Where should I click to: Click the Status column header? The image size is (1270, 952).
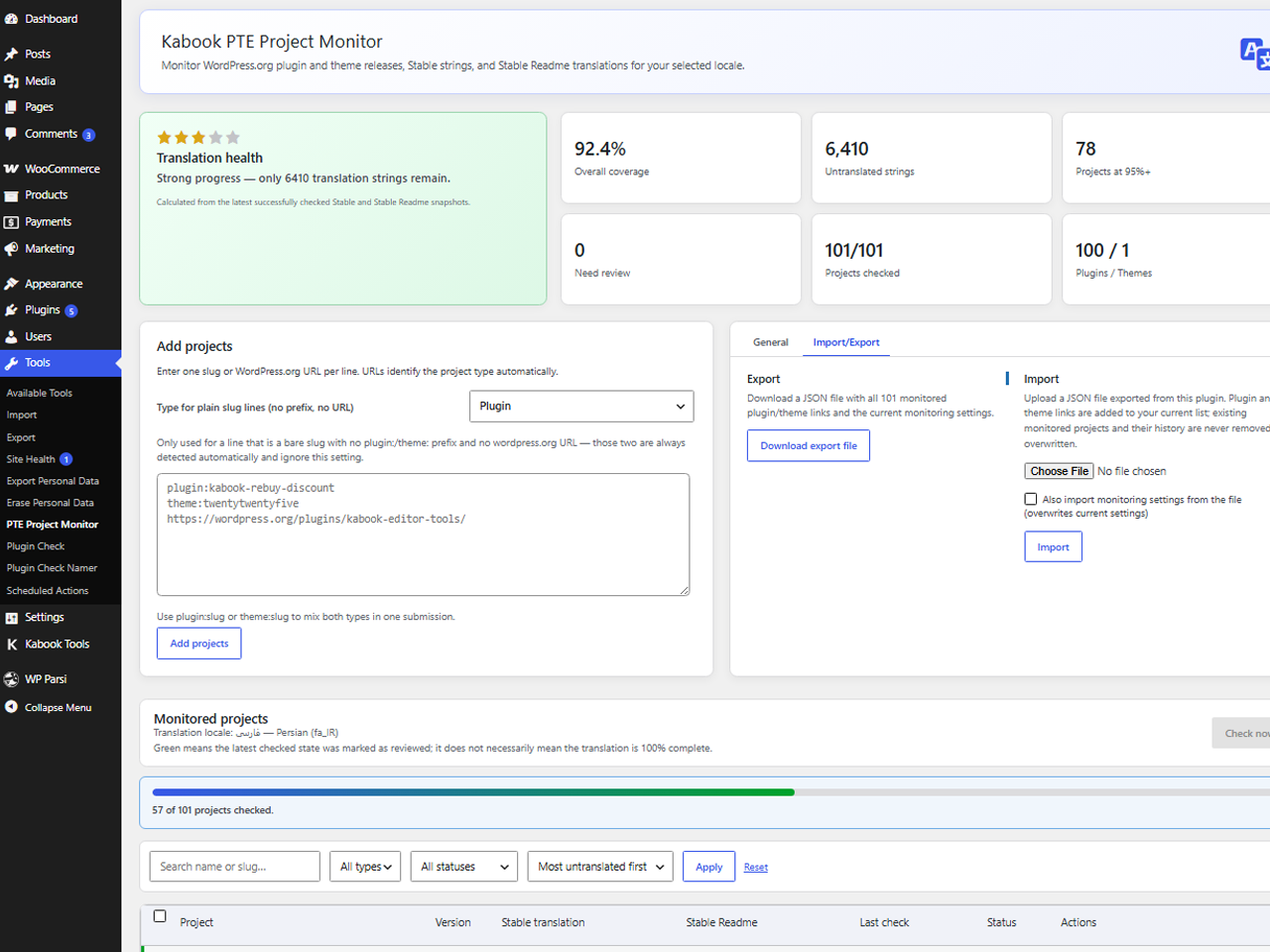pos(1001,922)
